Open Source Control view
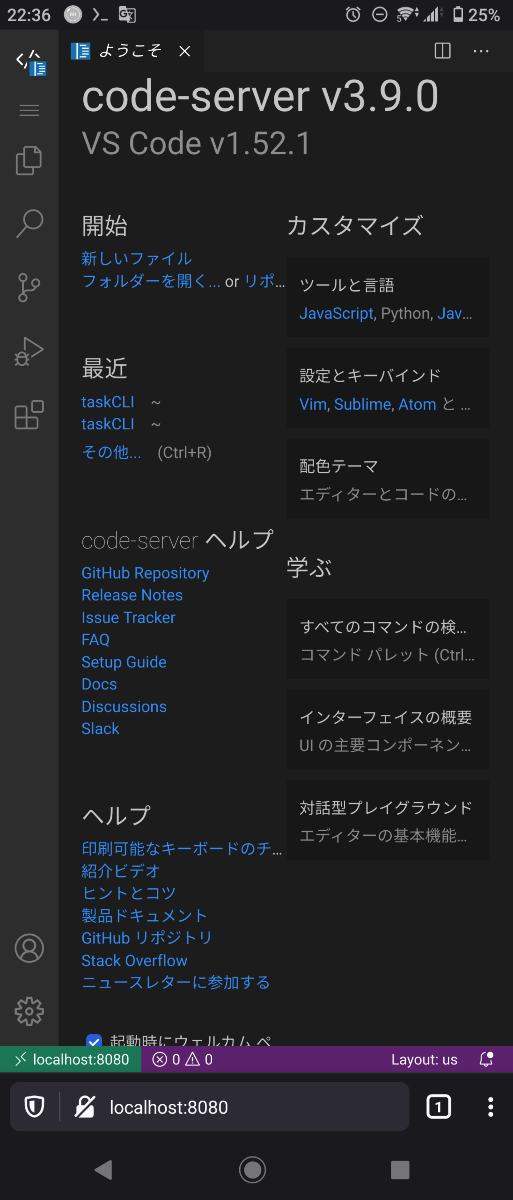Image resolution: width=513 pixels, height=1200 pixels. click(29, 288)
